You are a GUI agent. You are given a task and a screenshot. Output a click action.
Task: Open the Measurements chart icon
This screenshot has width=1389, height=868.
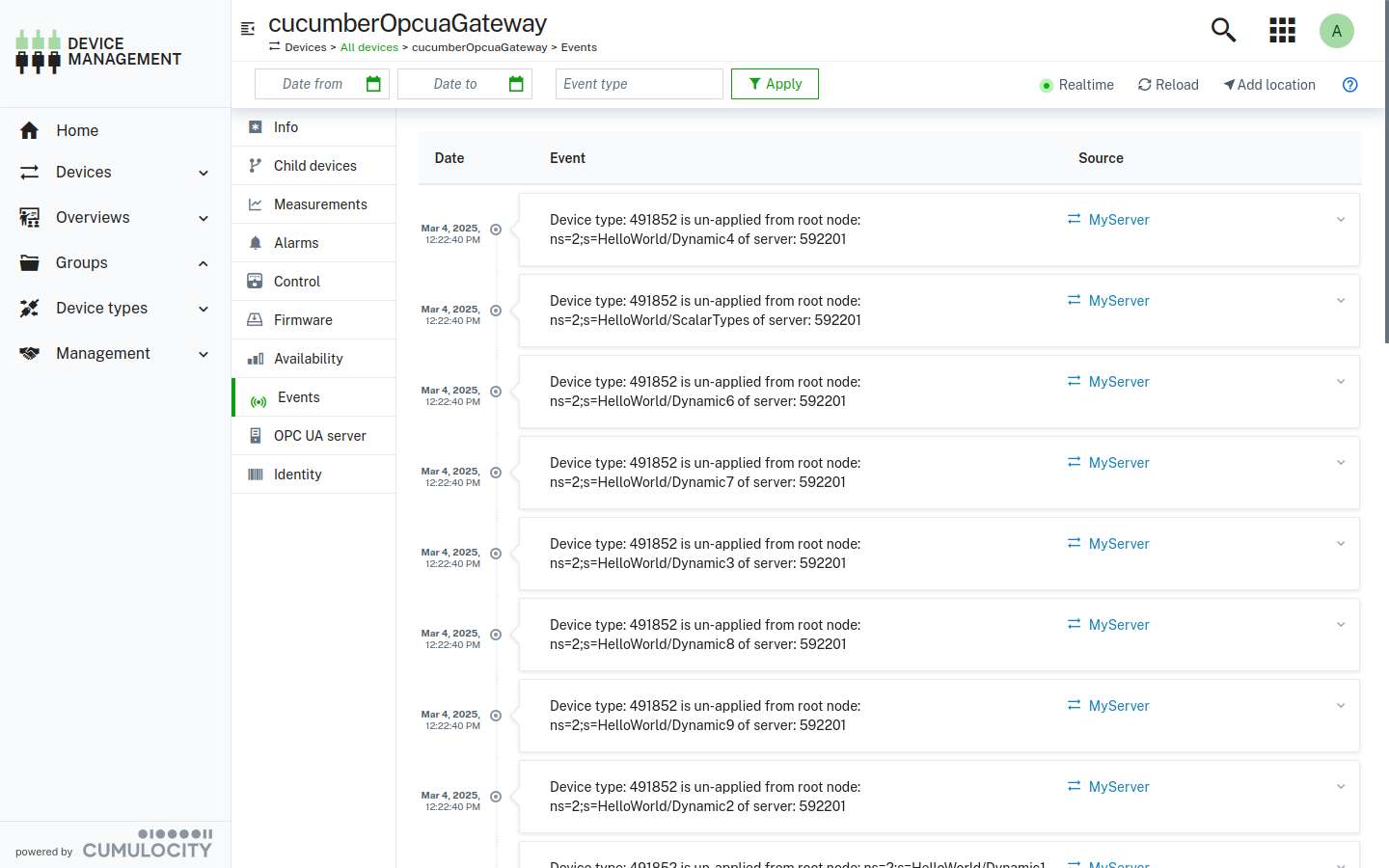(254, 203)
